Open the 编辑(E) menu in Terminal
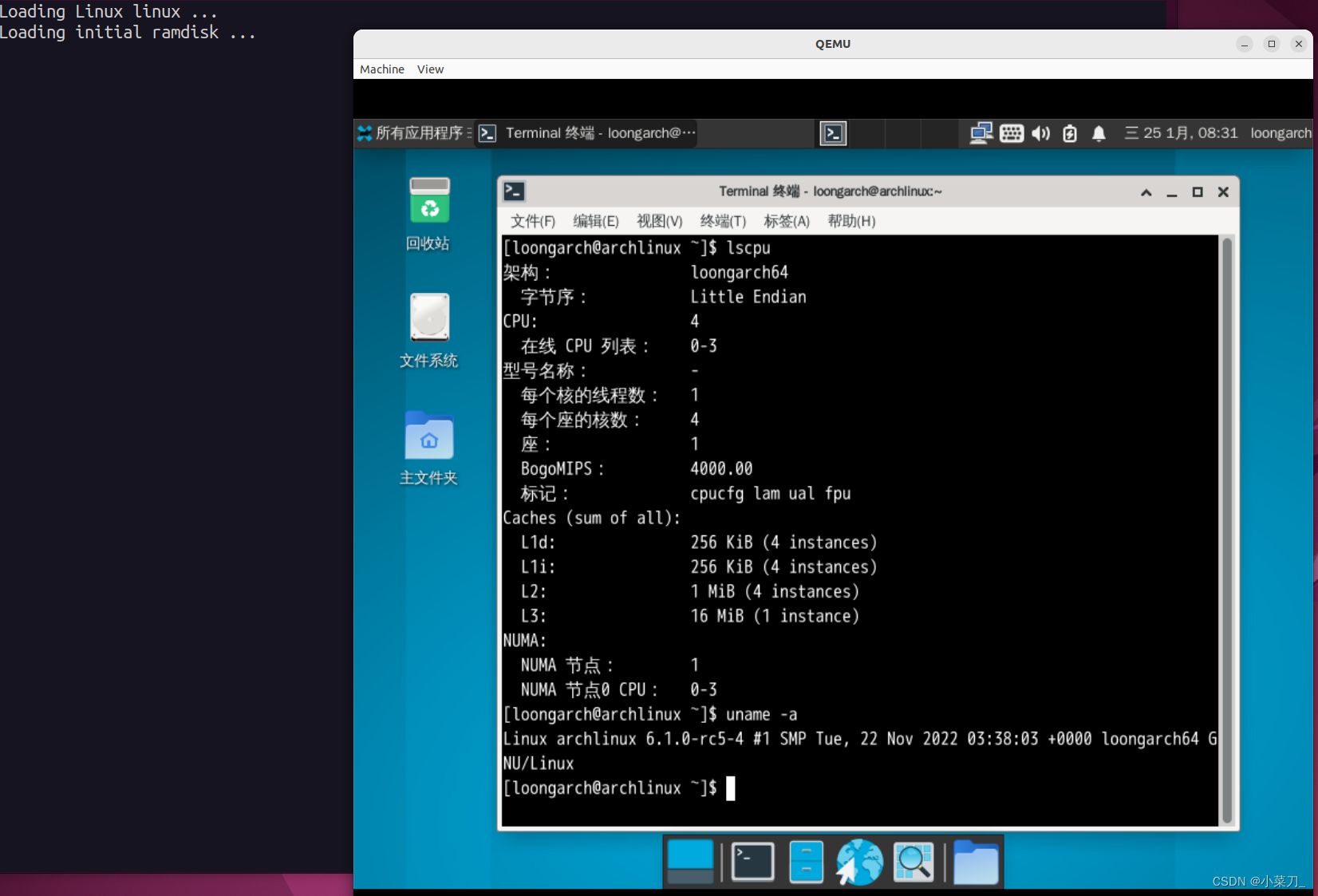The width and height of the screenshot is (1318, 896). point(596,221)
